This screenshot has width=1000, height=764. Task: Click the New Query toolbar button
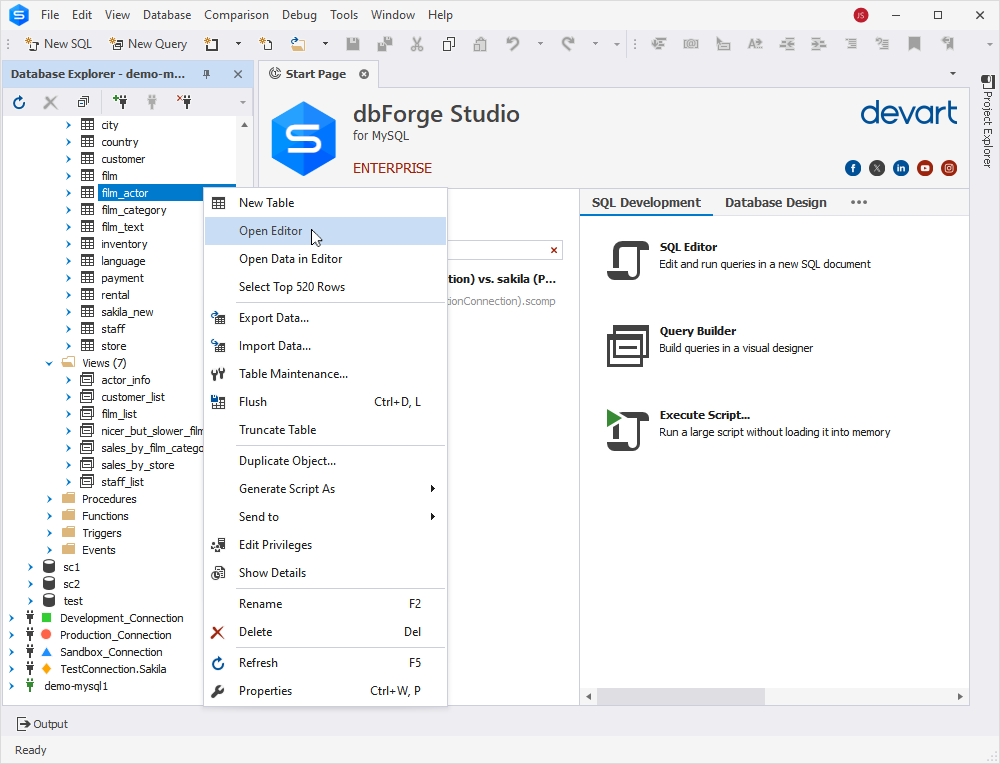[148, 44]
